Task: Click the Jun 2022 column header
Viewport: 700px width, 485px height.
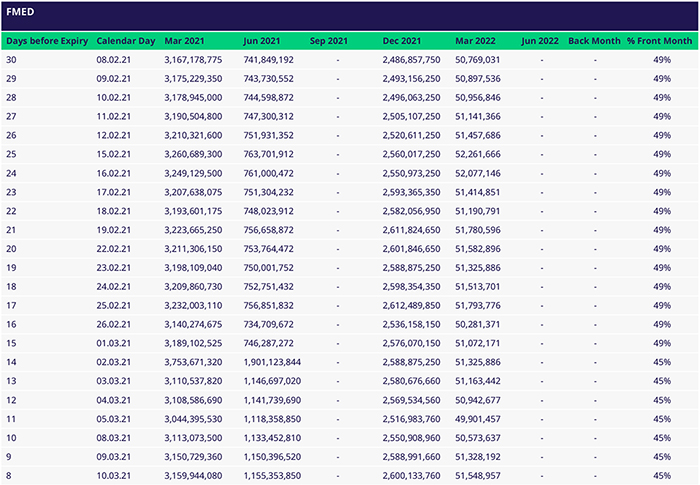Action: coord(540,41)
